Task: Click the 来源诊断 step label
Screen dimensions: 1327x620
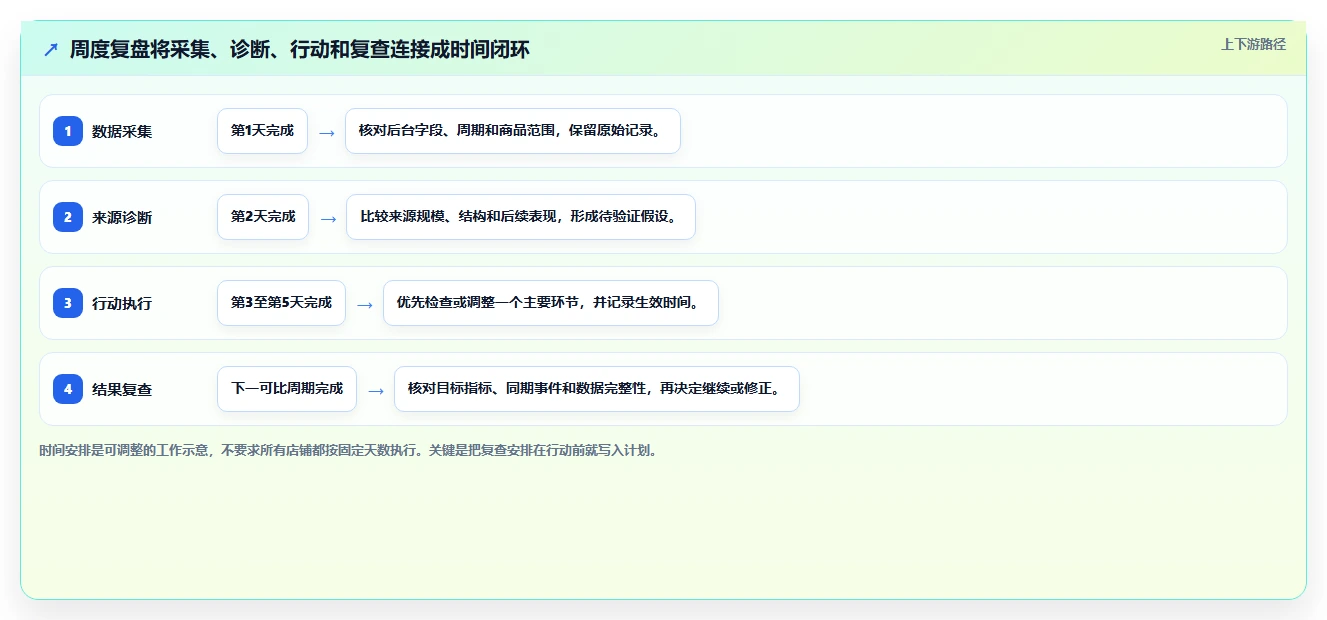Action: 122,217
